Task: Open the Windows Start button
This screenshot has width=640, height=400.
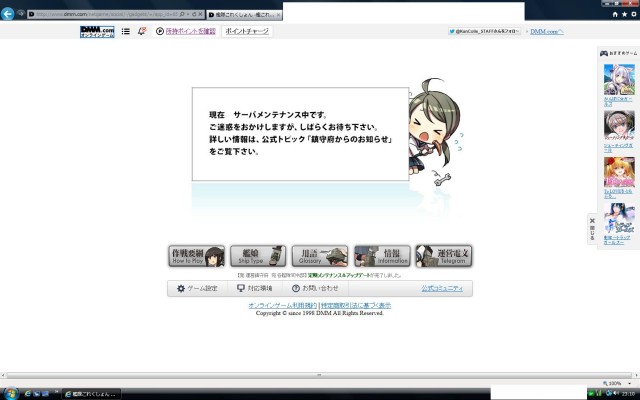Action: 10,394
